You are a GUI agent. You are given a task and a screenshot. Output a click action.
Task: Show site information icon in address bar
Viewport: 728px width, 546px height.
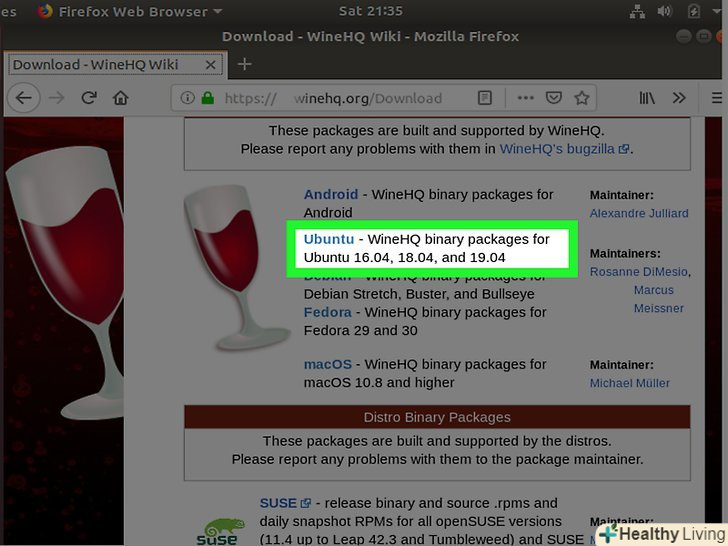point(187,98)
